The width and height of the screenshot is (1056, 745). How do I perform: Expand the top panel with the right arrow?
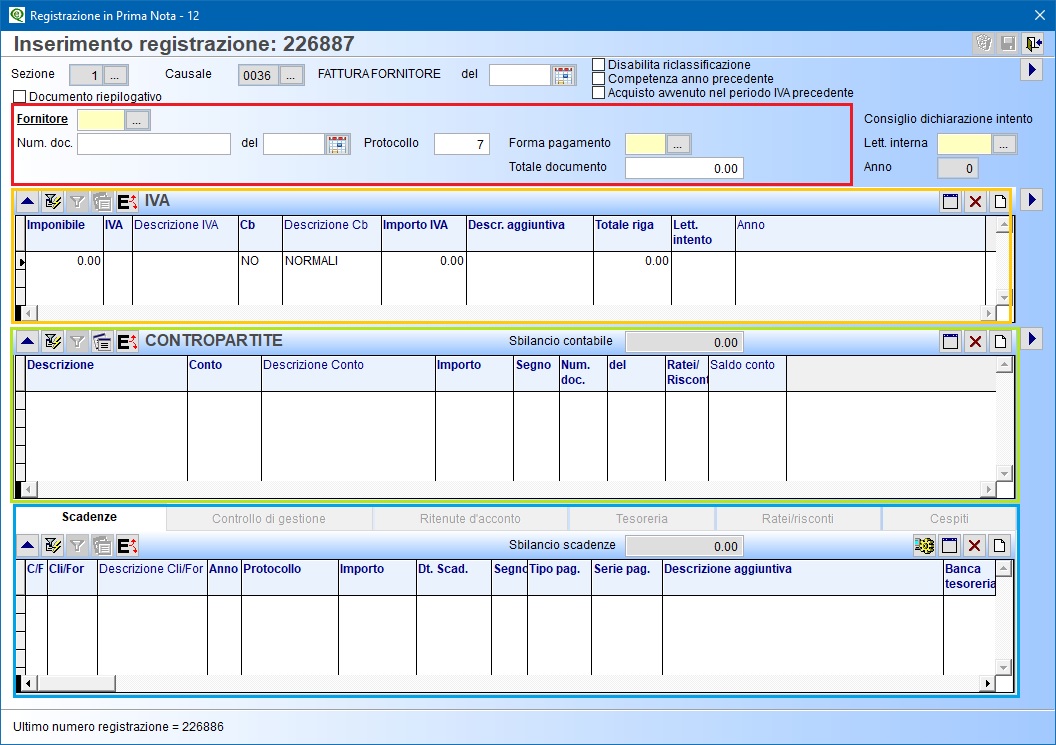tap(1032, 69)
